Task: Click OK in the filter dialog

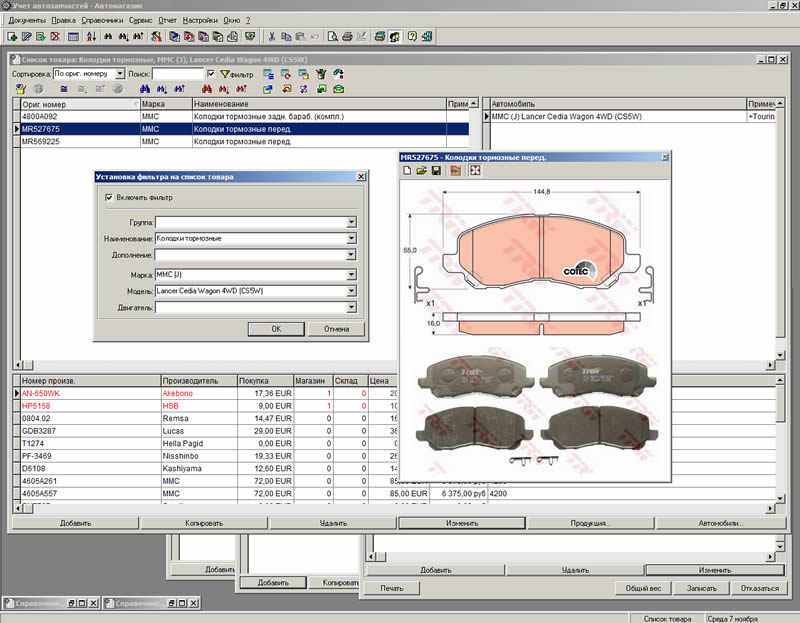Action: click(276, 329)
